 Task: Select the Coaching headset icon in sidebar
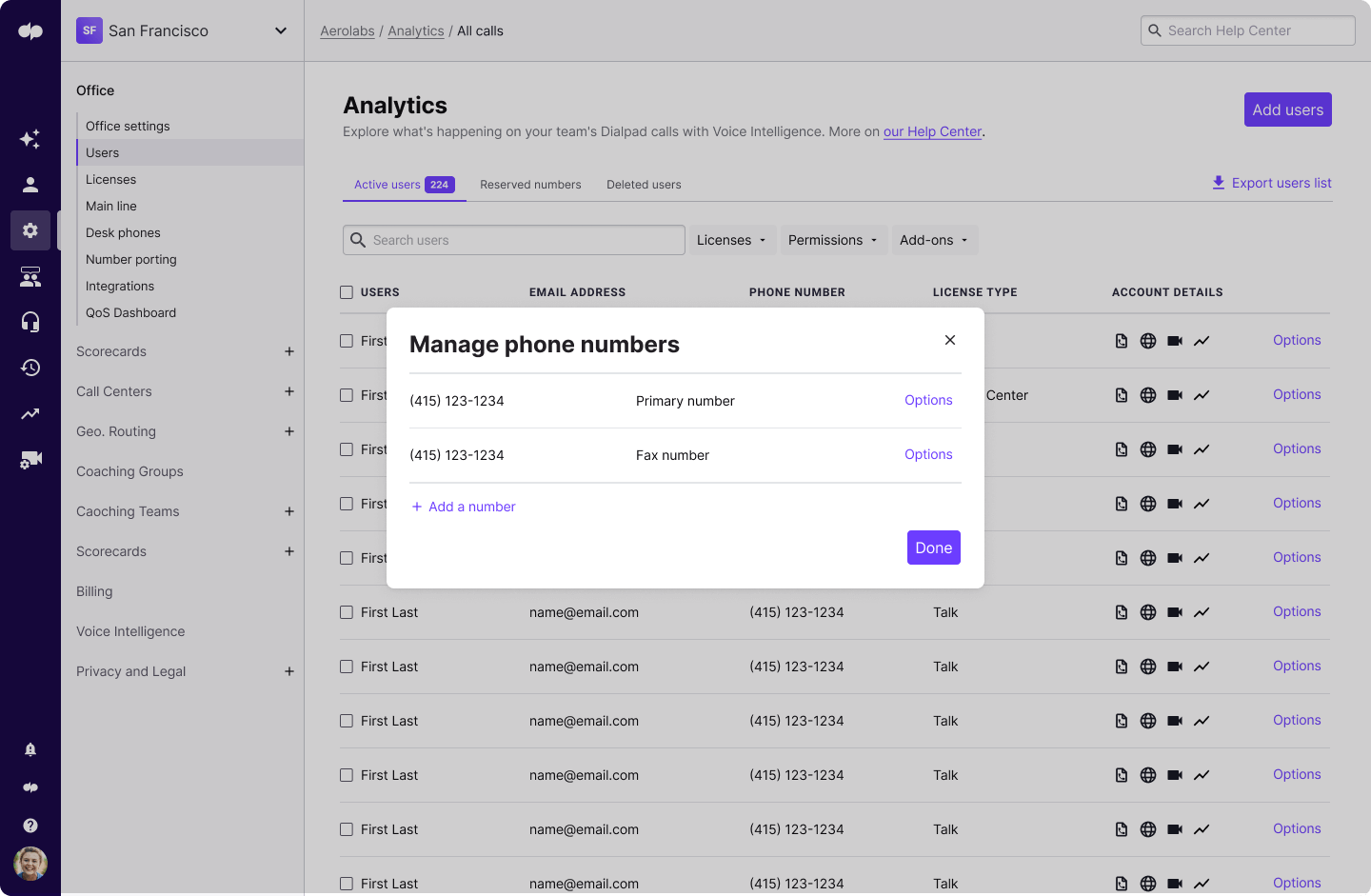pos(30,322)
